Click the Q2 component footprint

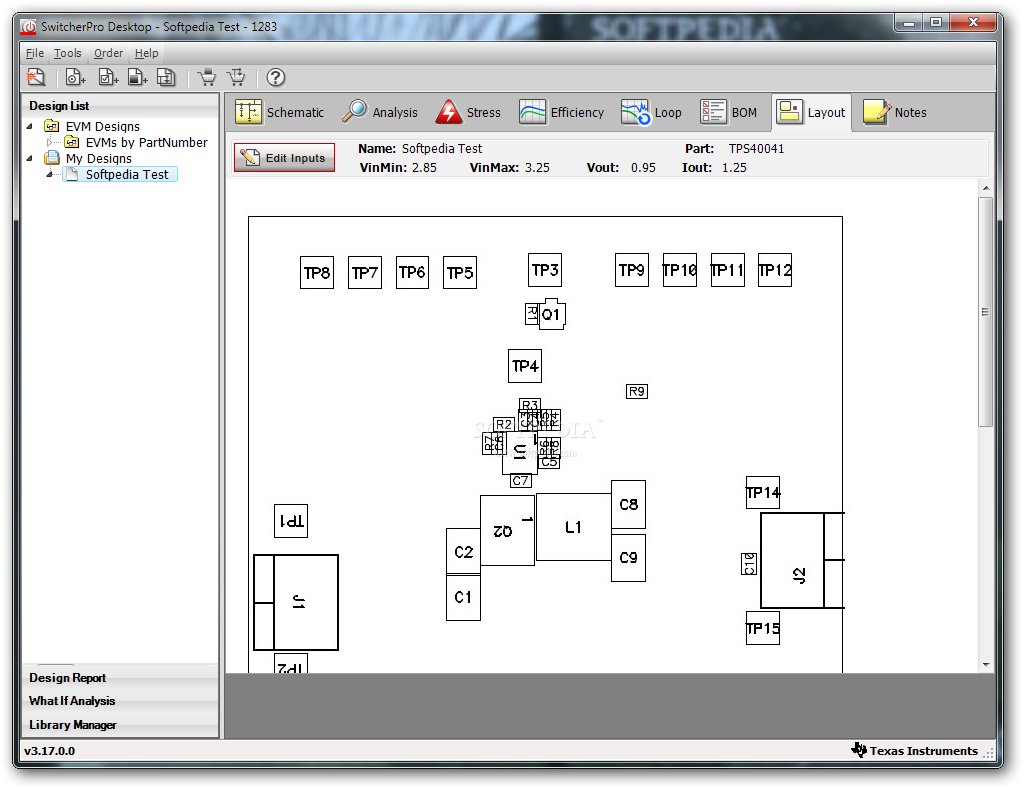[507, 530]
